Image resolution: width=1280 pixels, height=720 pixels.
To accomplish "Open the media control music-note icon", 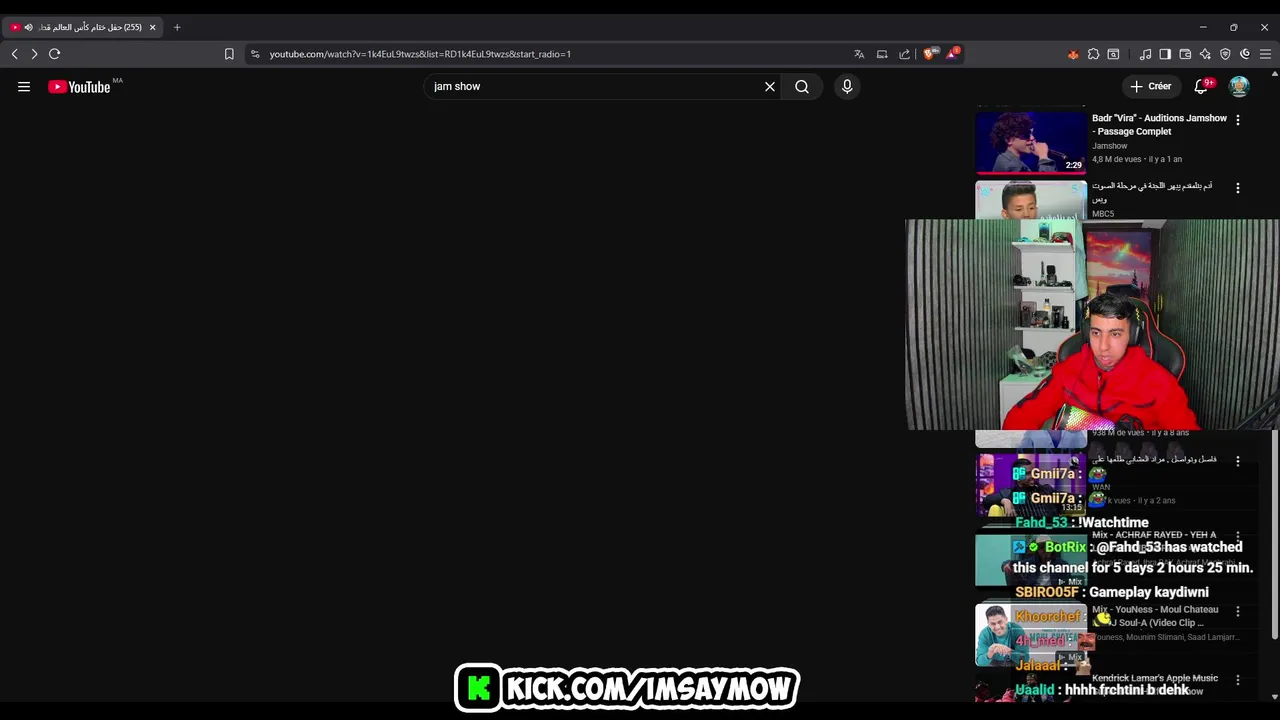I will (1146, 54).
